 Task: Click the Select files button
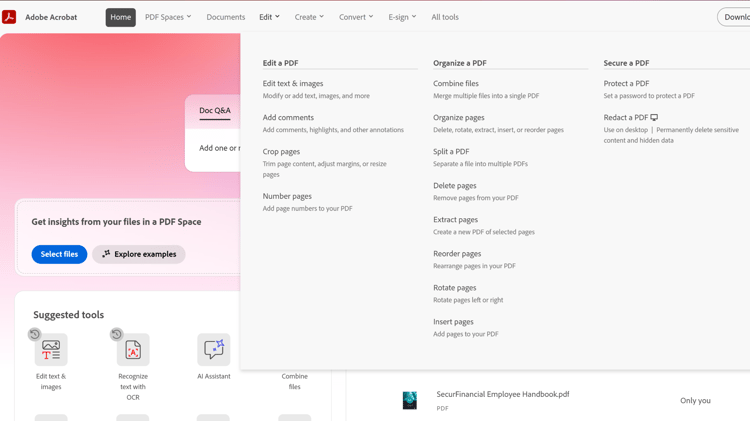tap(59, 254)
